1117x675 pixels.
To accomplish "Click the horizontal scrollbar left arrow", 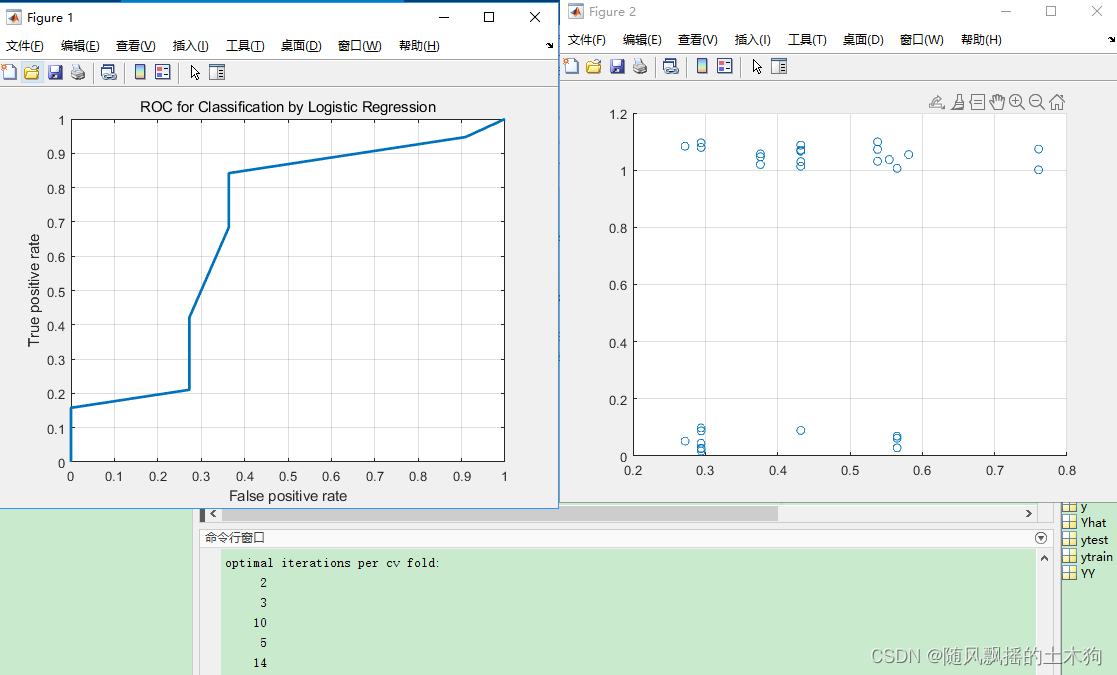I will click(x=213, y=513).
